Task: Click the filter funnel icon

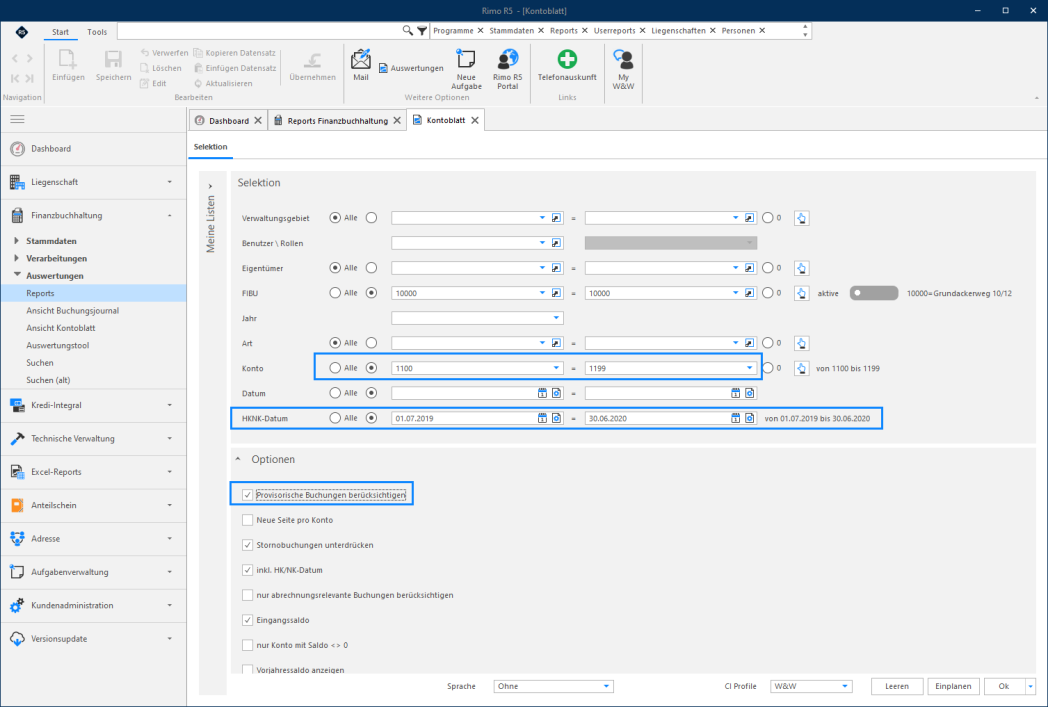Action: pyautogui.click(x=422, y=31)
